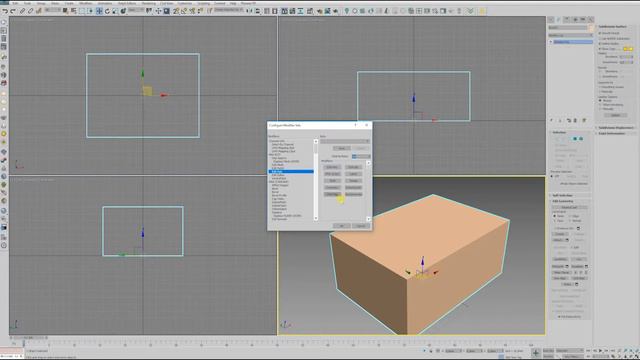The height and width of the screenshot is (360, 640).
Task: Open the Edit menu
Action: click(x=15, y=3)
